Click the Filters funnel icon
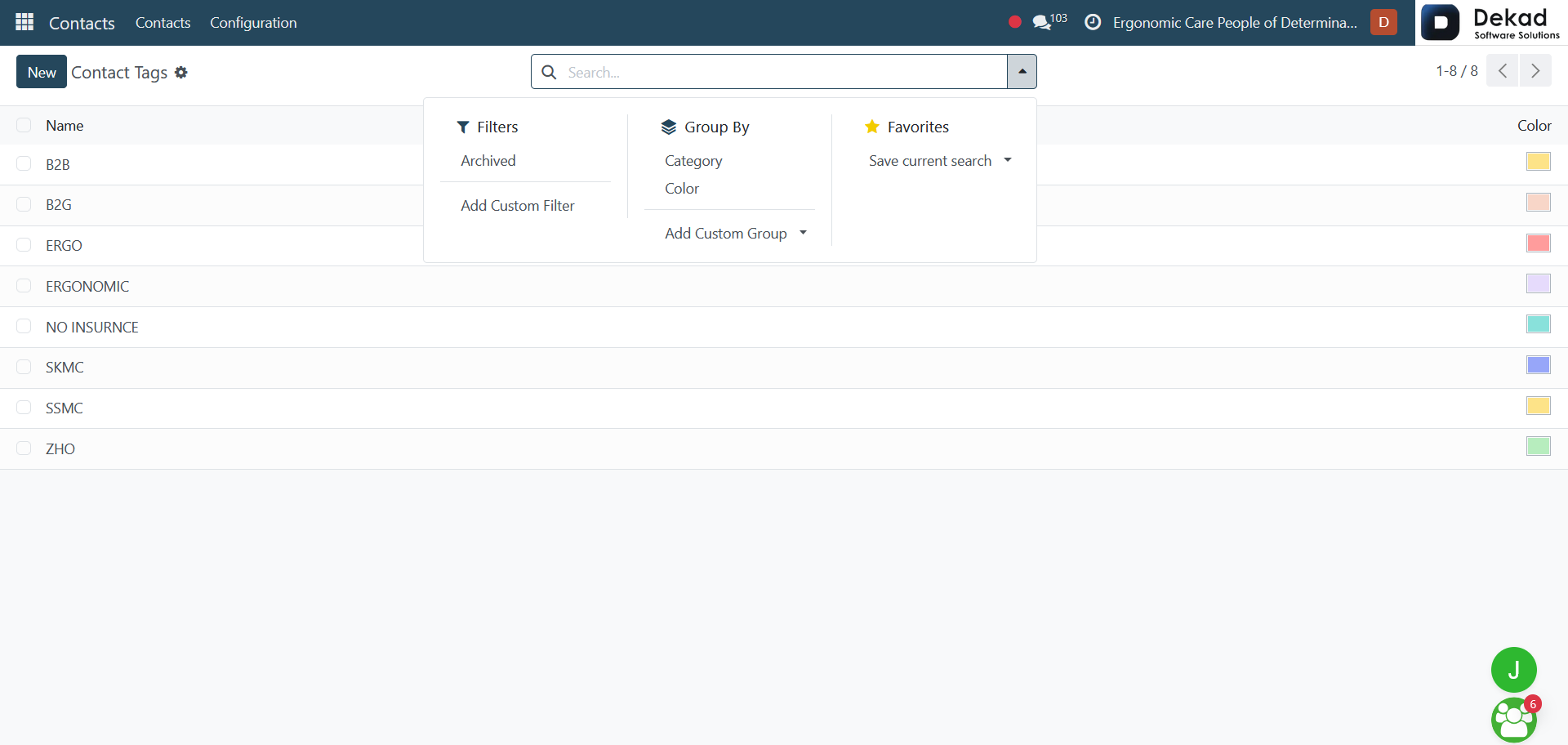The image size is (1568, 745). coord(463,127)
